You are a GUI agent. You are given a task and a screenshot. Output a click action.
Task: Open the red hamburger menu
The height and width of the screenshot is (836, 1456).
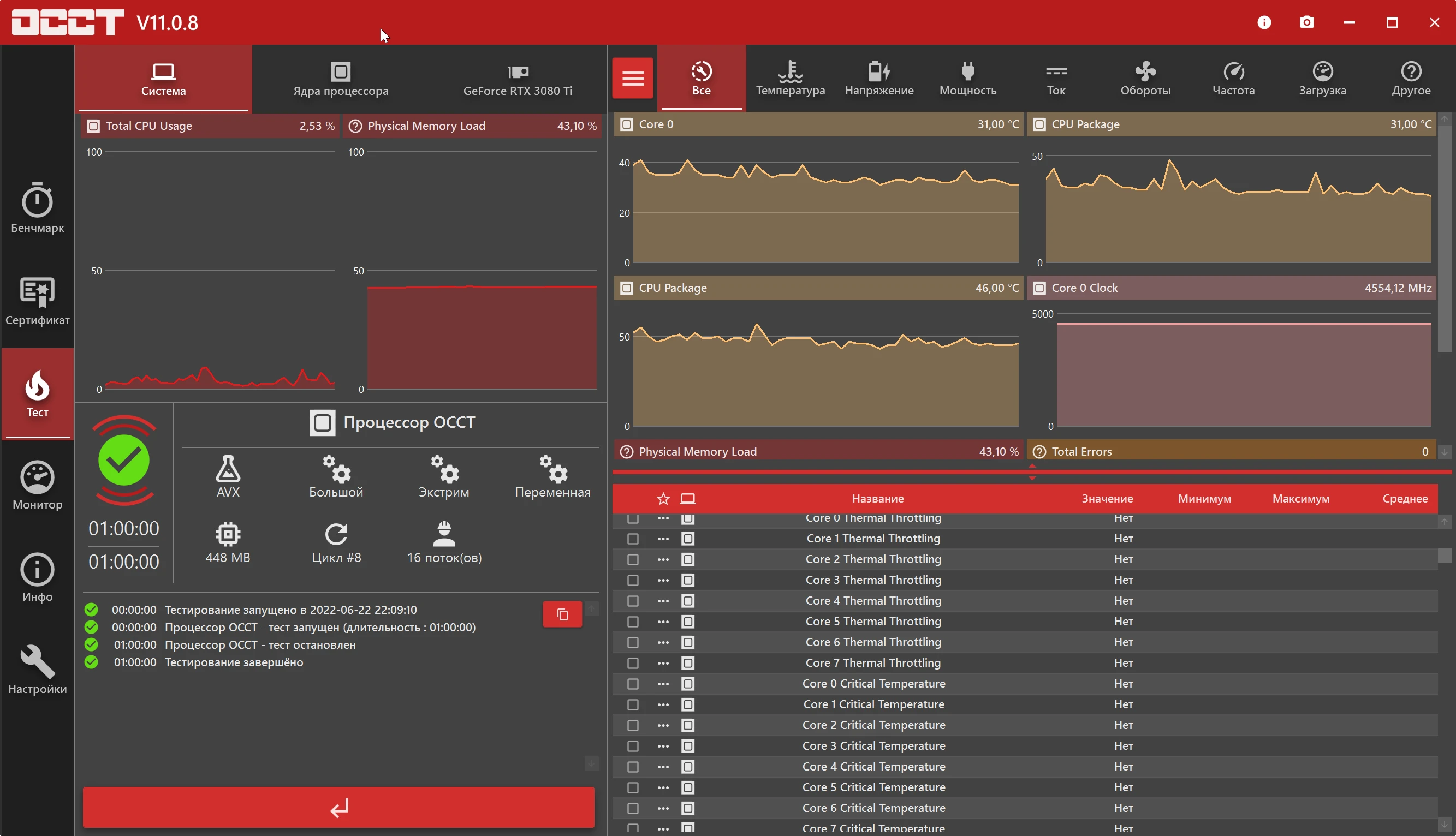(x=632, y=77)
